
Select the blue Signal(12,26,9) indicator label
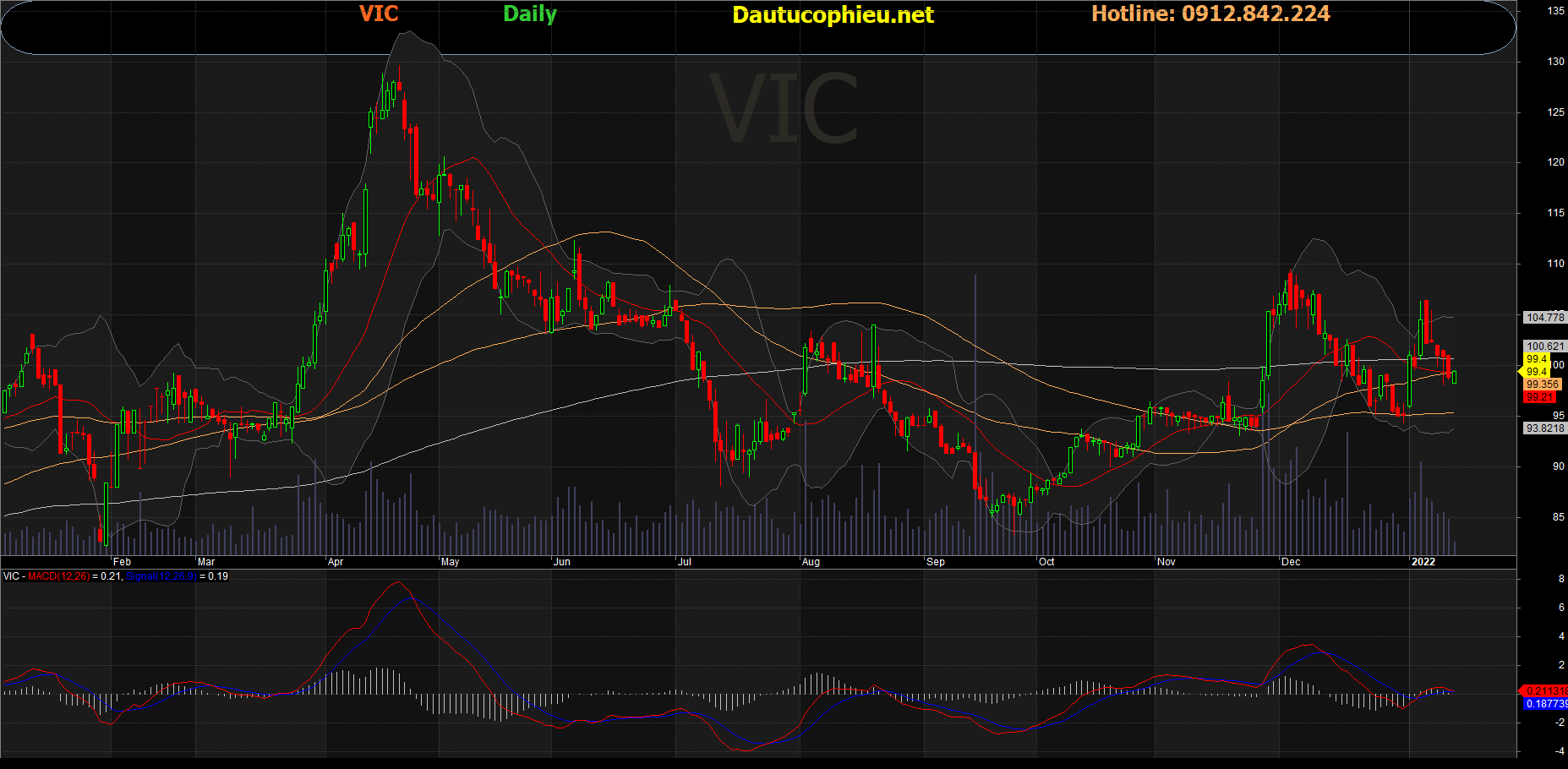(x=161, y=576)
